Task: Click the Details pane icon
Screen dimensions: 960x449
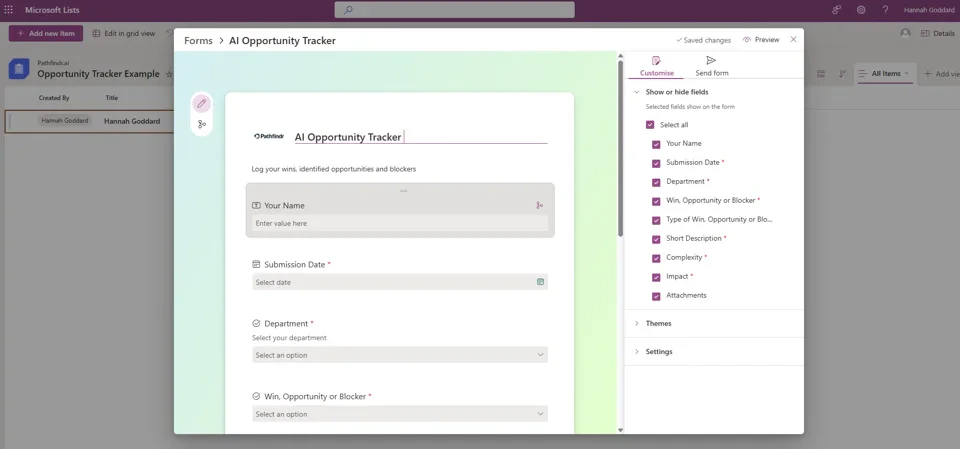Action: click(x=926, y=33)
